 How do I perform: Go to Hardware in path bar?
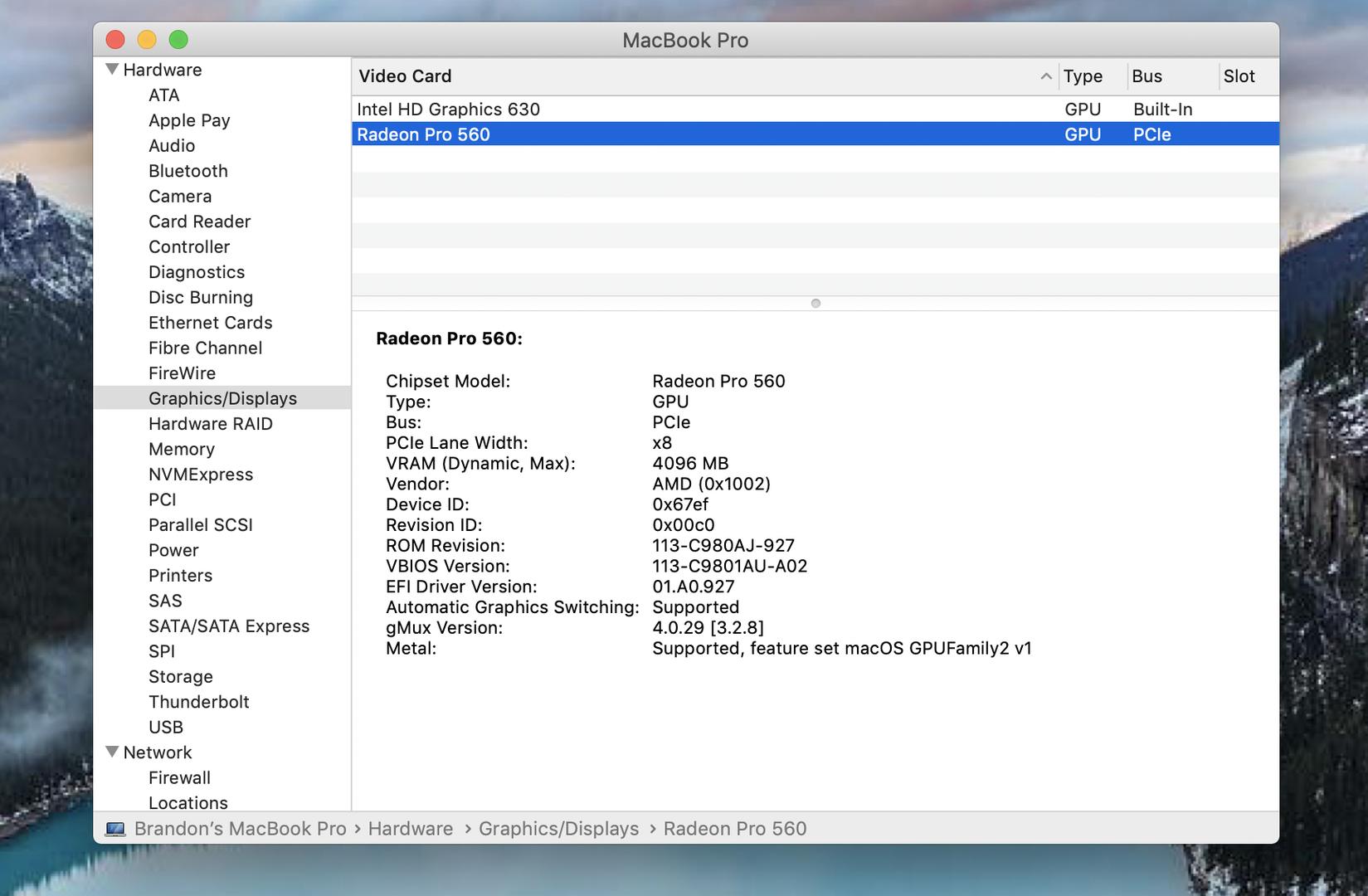(x=410, y=829)
